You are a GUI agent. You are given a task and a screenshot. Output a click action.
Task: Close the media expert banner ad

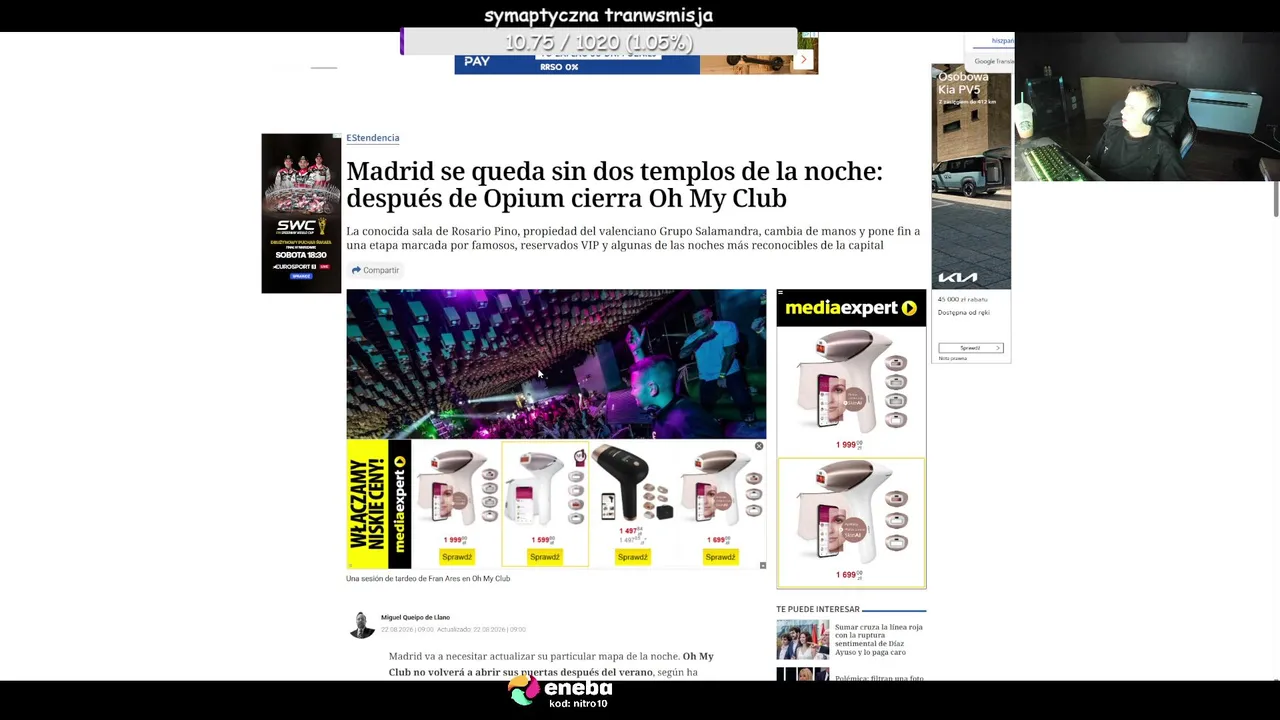pos(759,446)
